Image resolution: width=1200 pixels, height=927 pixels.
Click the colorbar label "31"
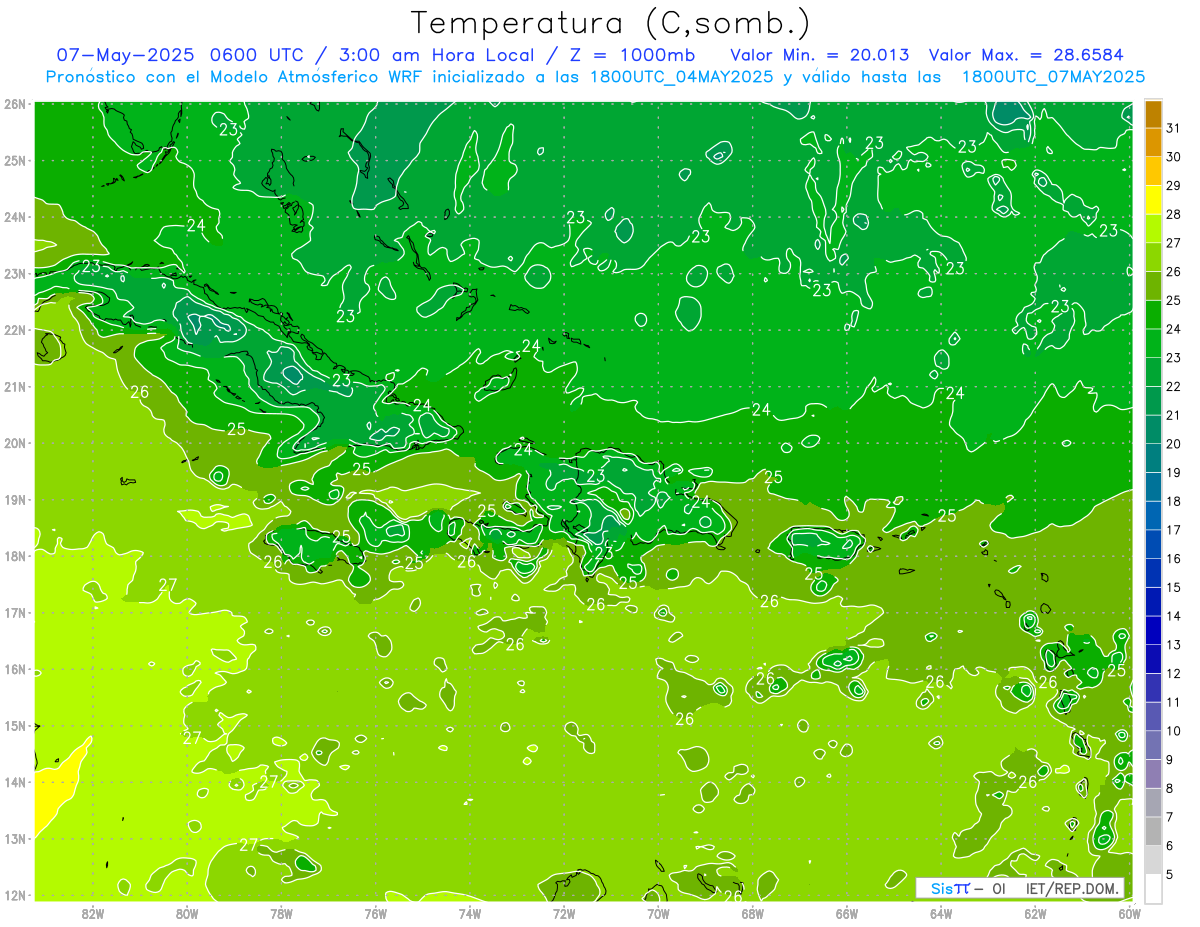point(1174,128)
